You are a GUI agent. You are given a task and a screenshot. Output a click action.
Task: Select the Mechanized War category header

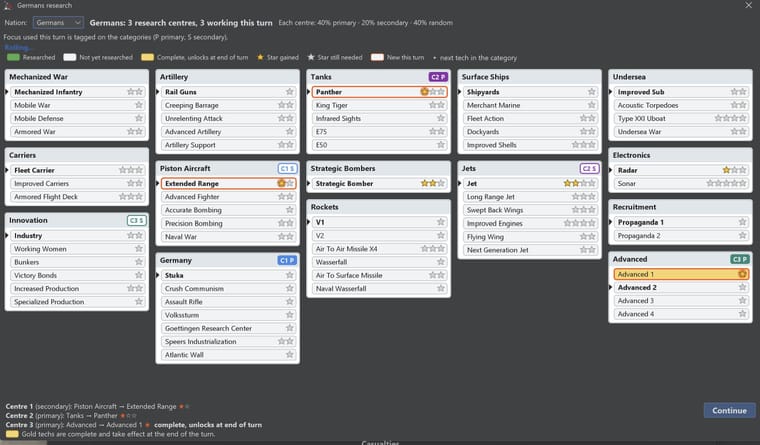tap(77, 77)
